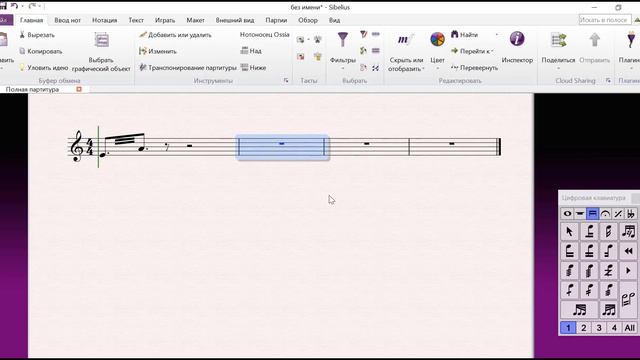Click the Hide or Show 'mf' icon
This screenshot has width=640, height=360.
(405, 40)
